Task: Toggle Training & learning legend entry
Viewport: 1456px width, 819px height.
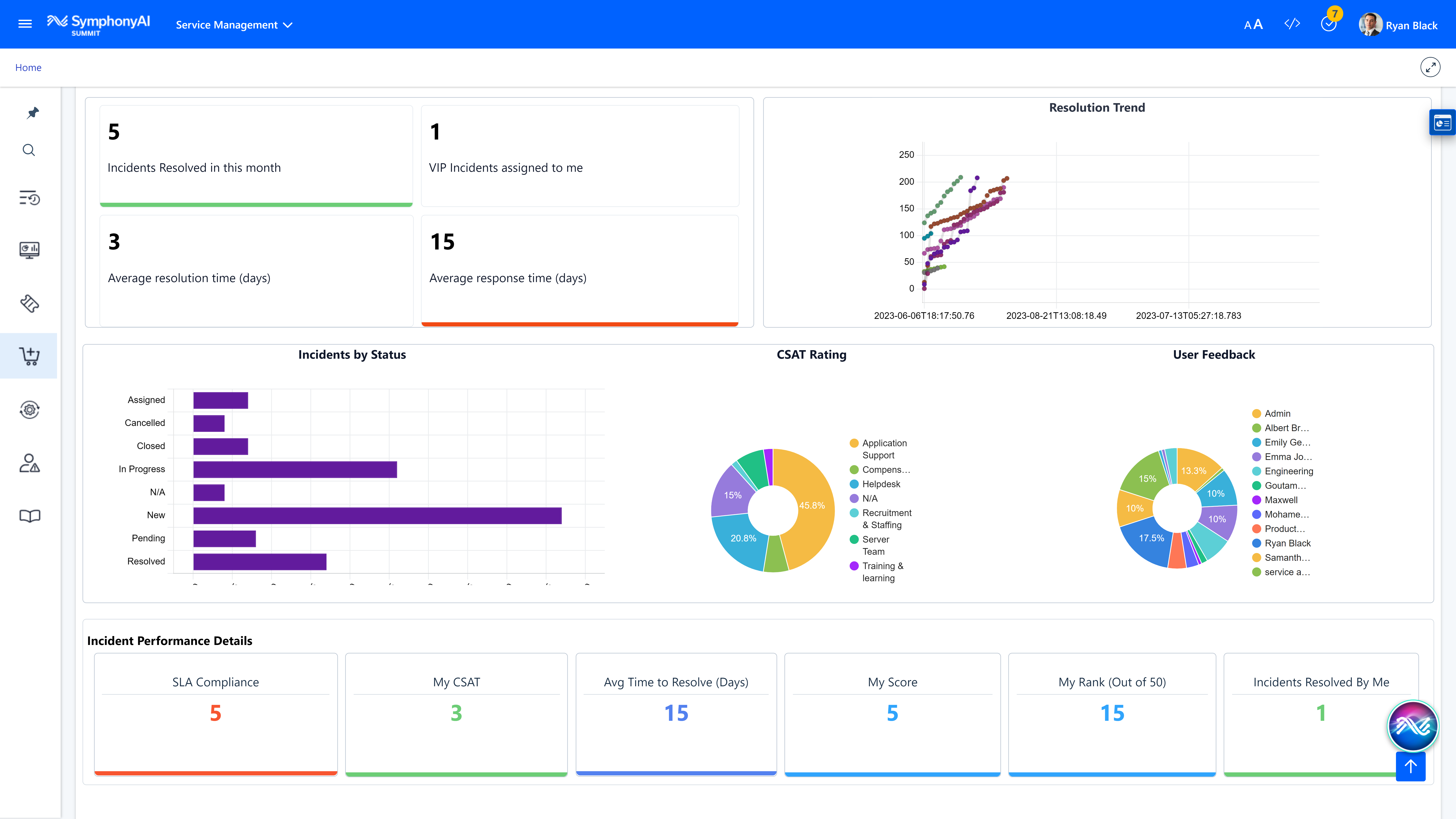Action: pyautogui.click(x=877, y=572)
